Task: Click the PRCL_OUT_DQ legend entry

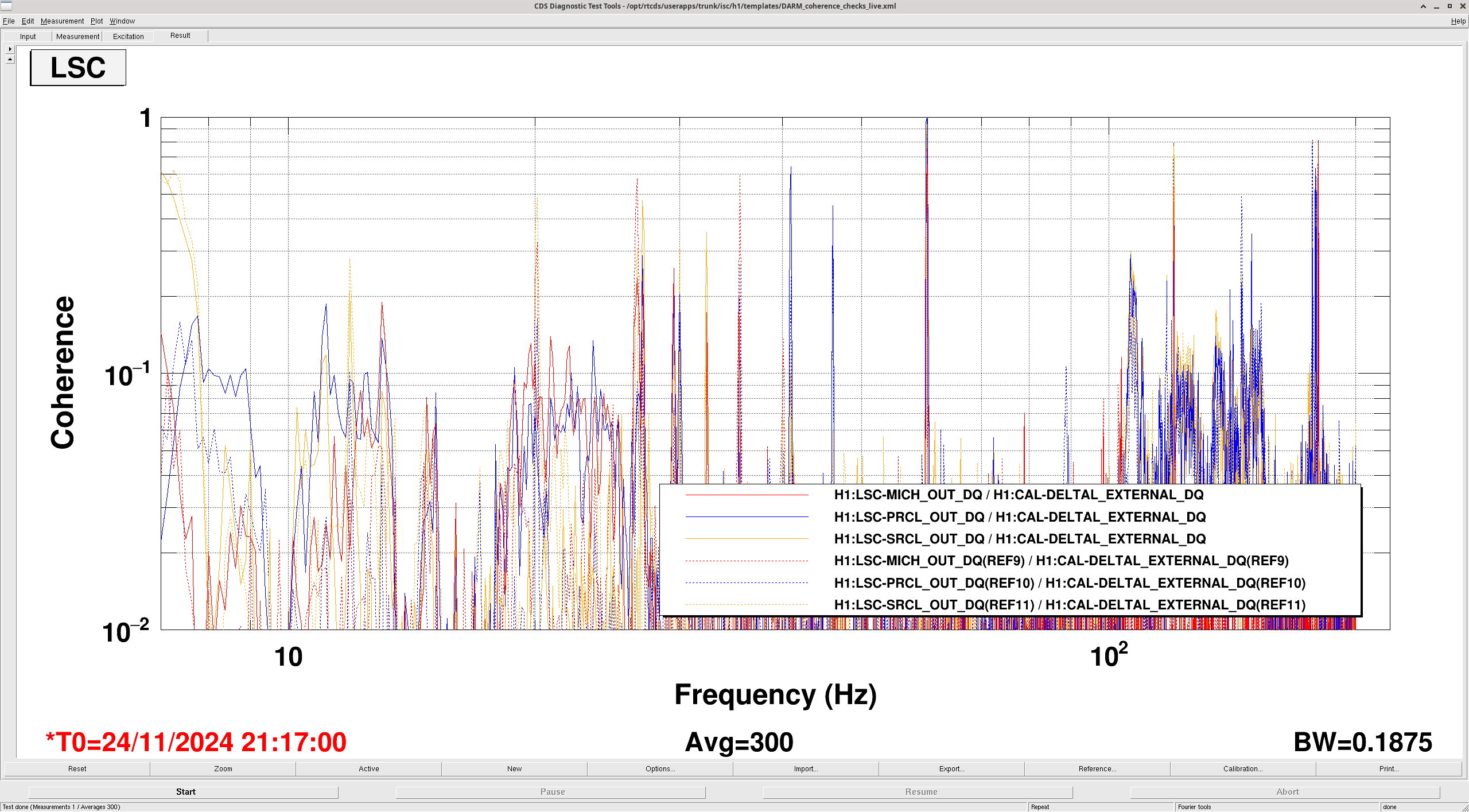Action: coord(1020,517)
